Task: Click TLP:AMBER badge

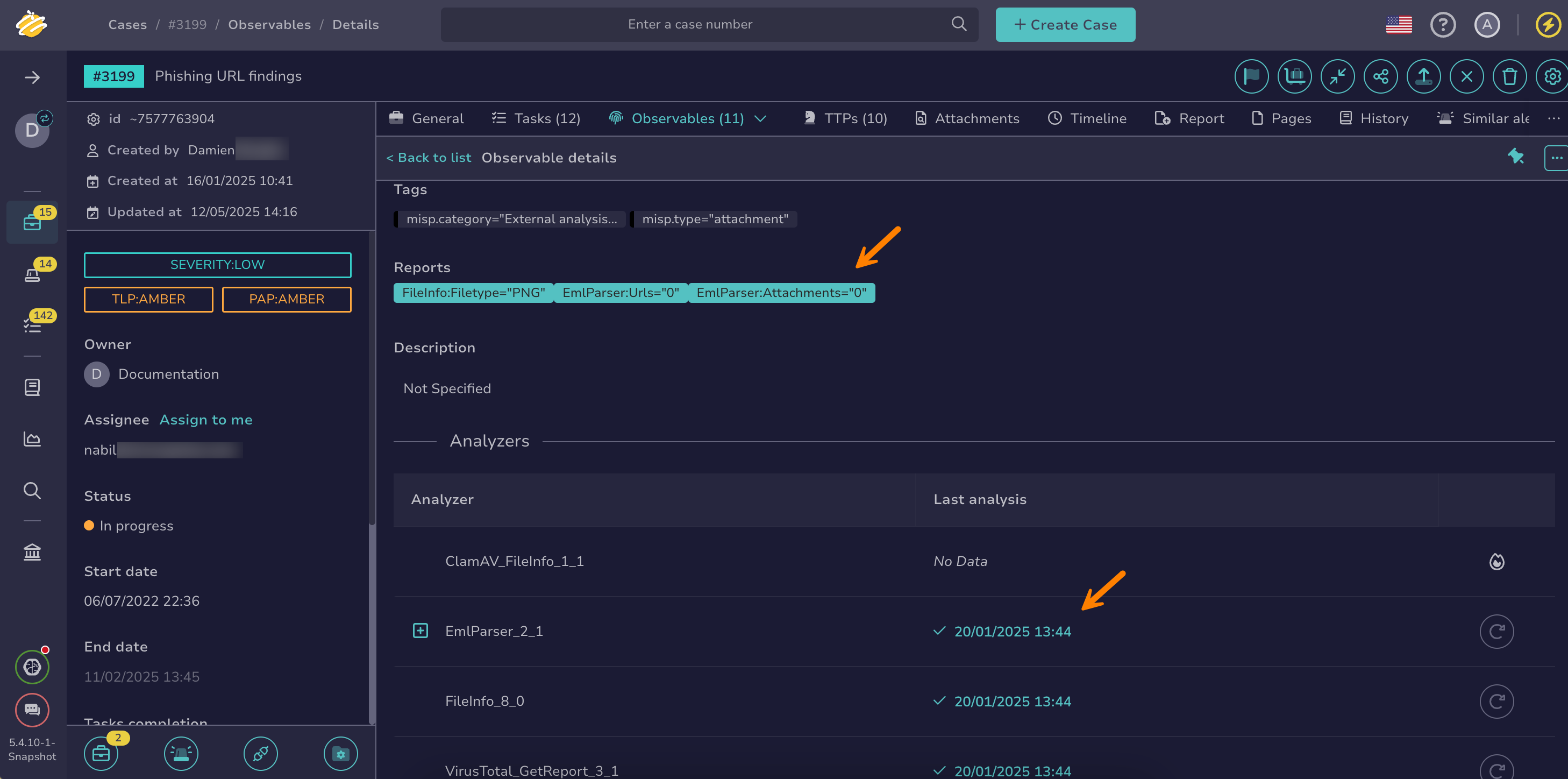Action: pyautogui.click(x=148, y=300)
